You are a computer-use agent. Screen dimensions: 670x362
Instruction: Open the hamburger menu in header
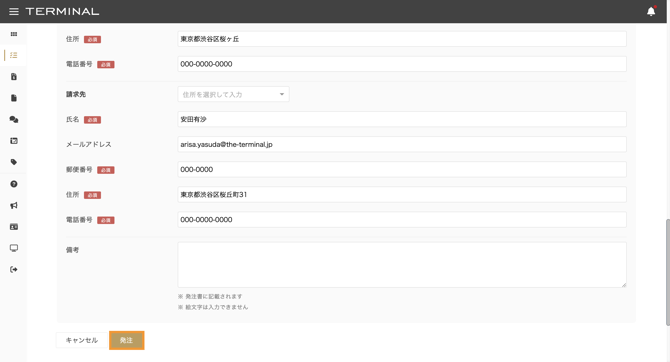point(14,12)
